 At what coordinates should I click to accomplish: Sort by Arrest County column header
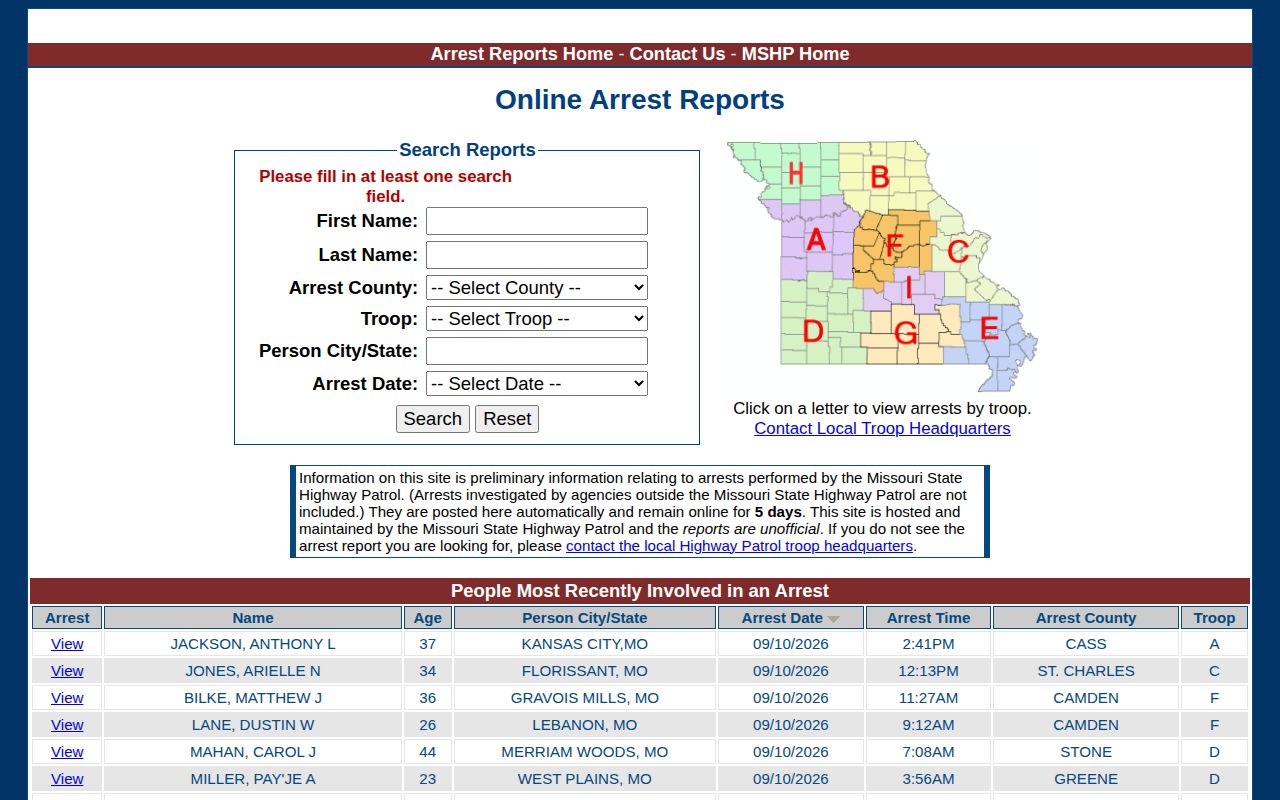click(x=1086, y=618)
